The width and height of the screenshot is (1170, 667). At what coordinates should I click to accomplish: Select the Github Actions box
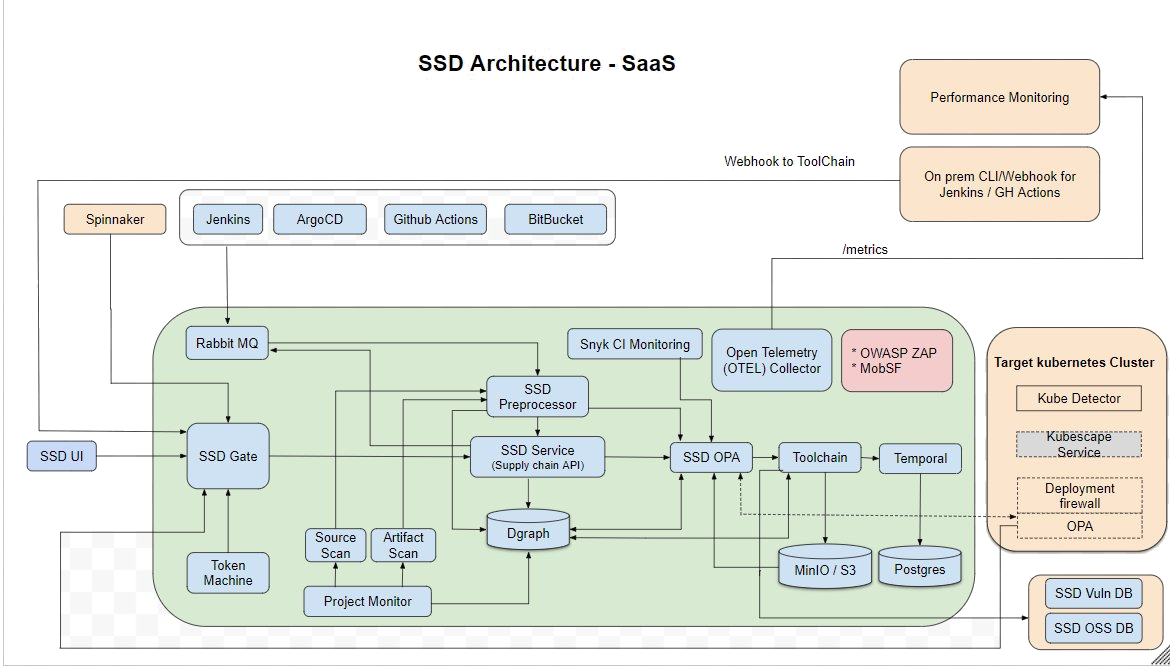tap(435, 219)
